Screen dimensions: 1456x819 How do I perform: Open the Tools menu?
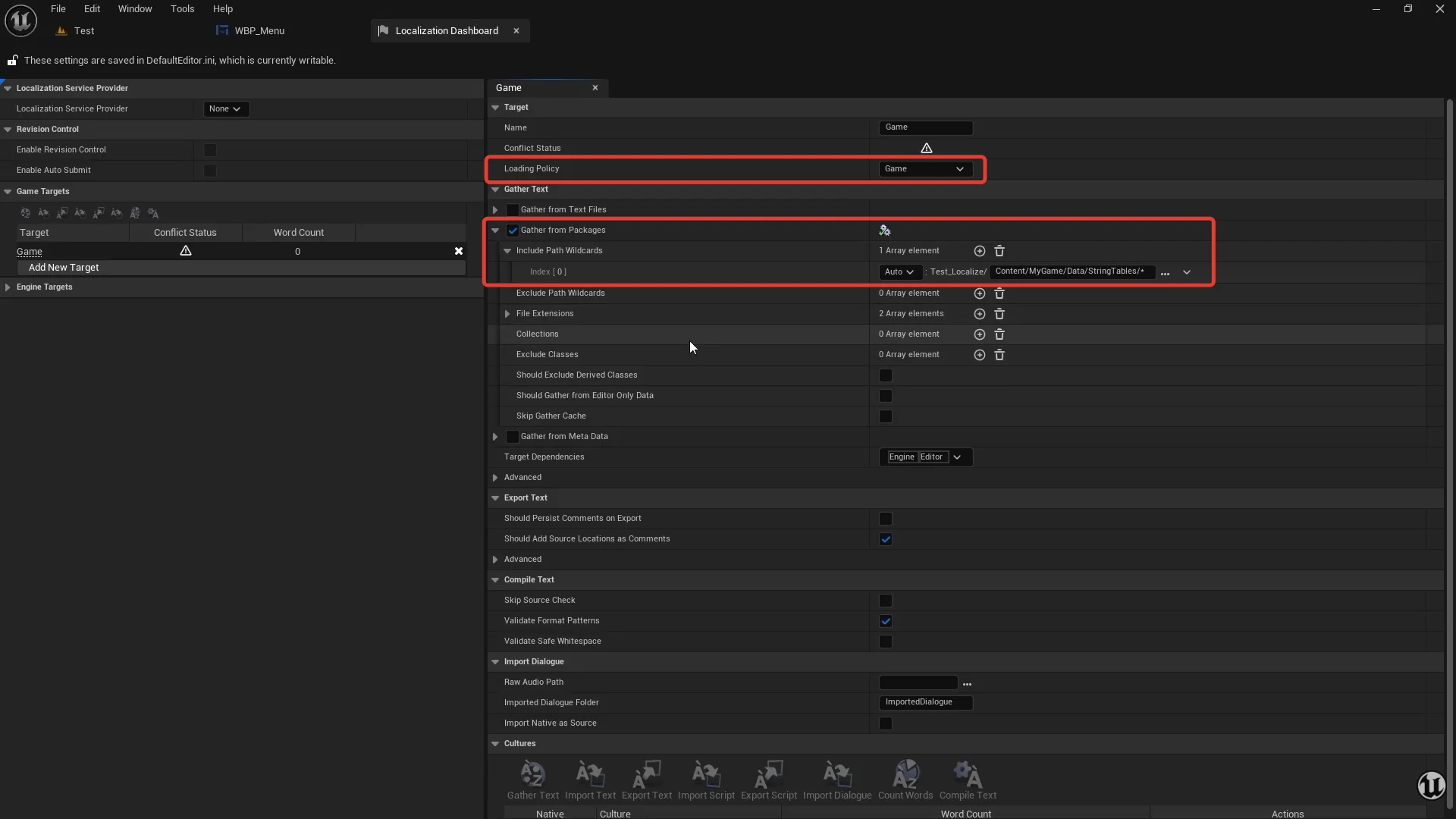click(x=182, y=9)
